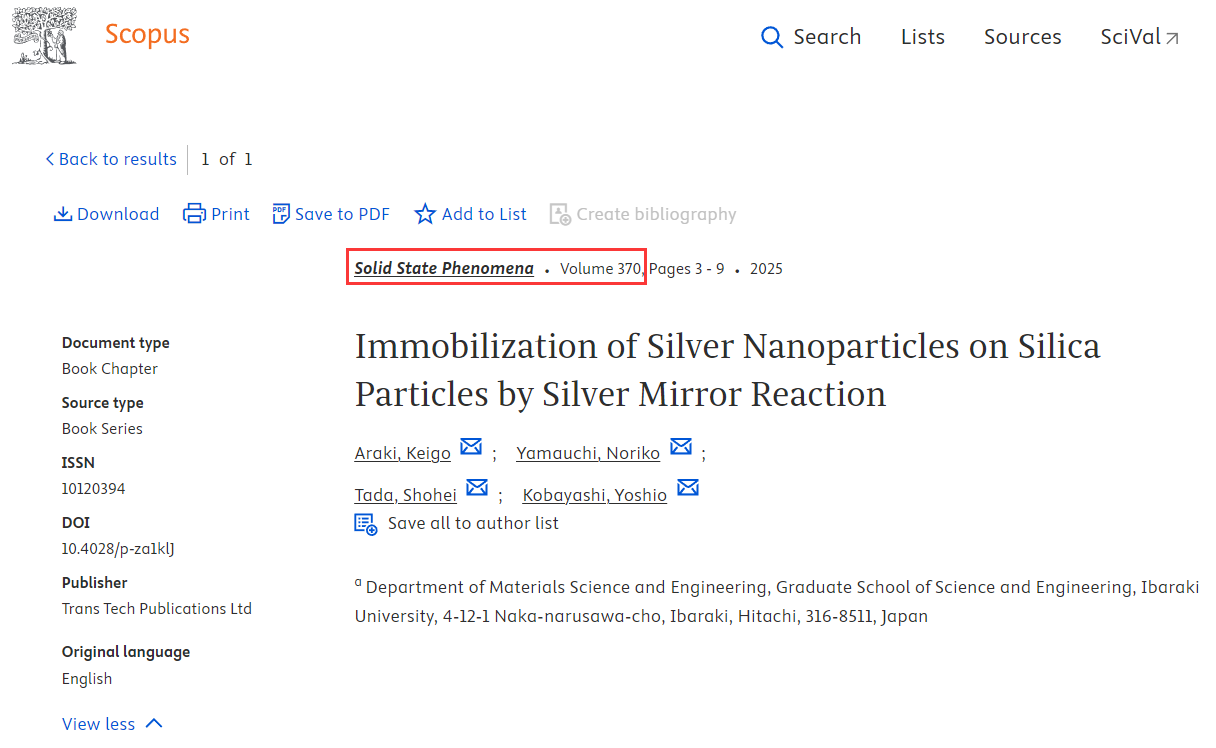1216x748 pixels.
Task: Email Araki, Keigo via envelope icon
Action: coord(471,446)
